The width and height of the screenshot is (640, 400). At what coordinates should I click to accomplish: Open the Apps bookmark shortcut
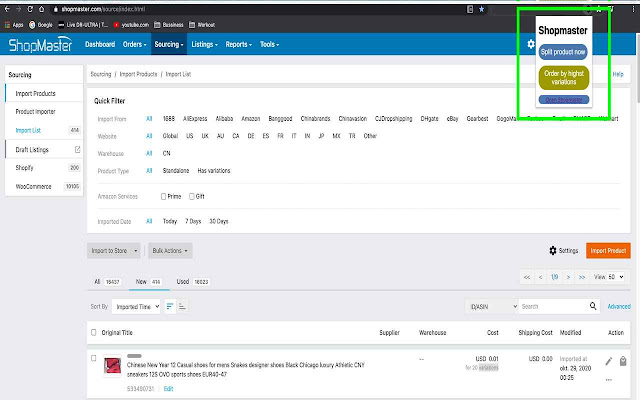coord(14,25)
